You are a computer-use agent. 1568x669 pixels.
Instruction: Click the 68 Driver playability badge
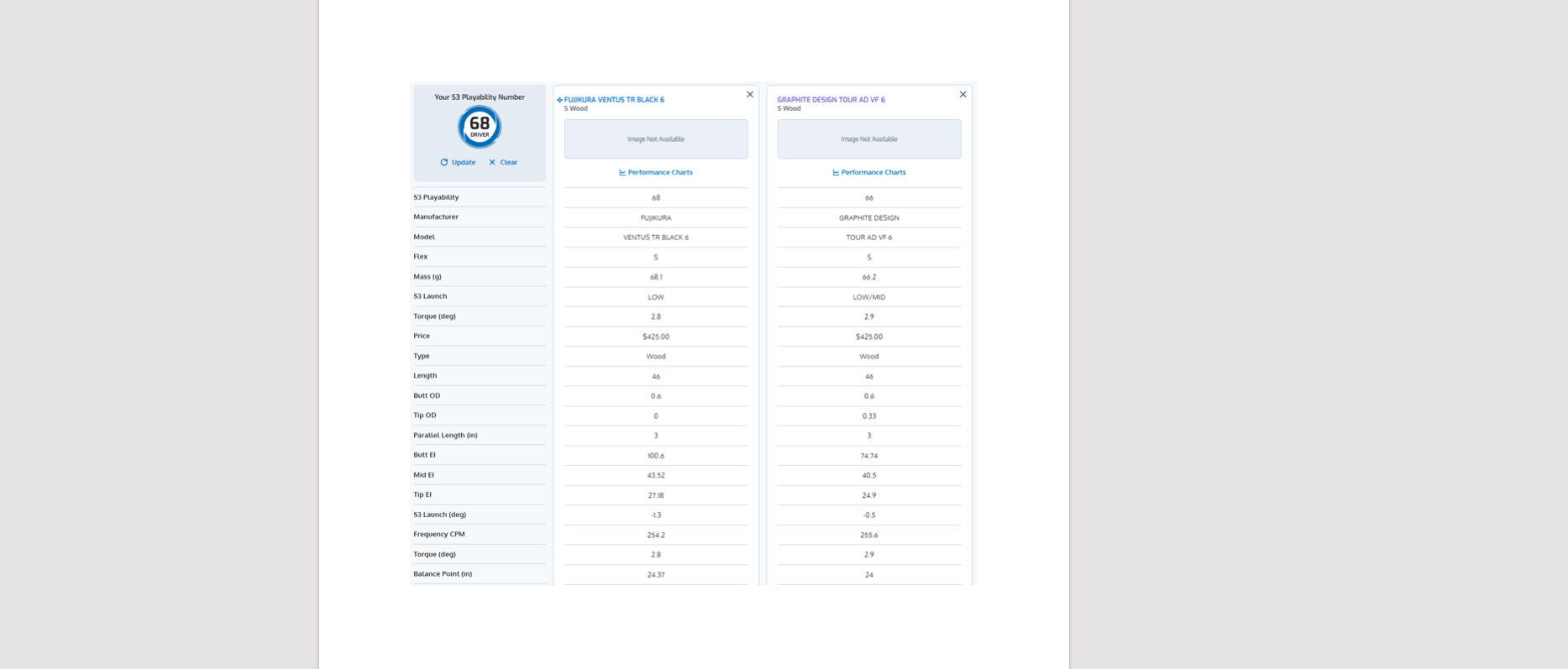[480, 127]
